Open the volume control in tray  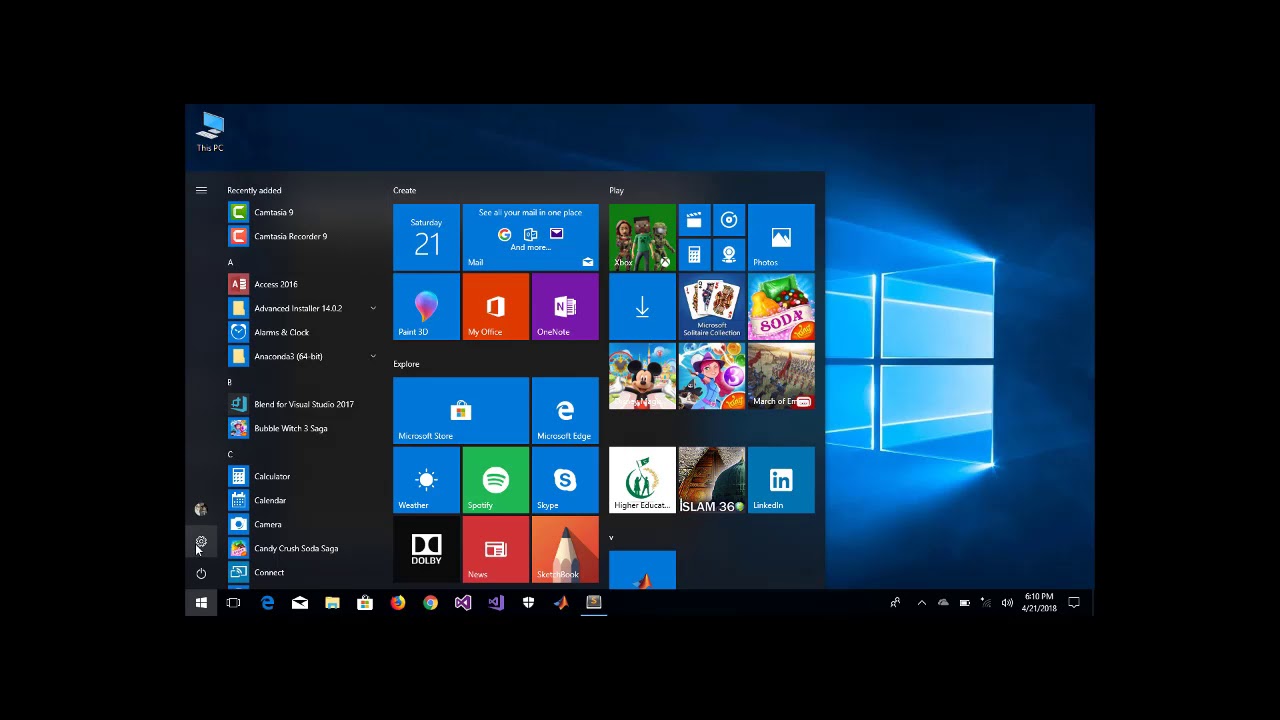1007,603
